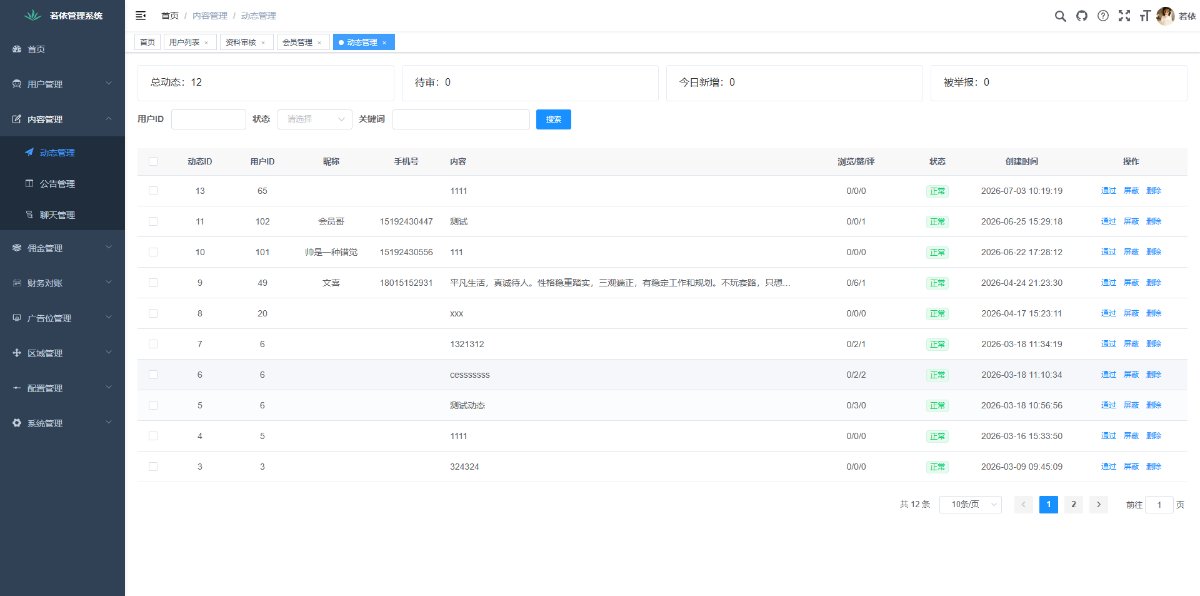Click 屏蔽 for 动态ID 11 row
This screenshot has height=596, width=1200.
click(x=1131, y=221)
